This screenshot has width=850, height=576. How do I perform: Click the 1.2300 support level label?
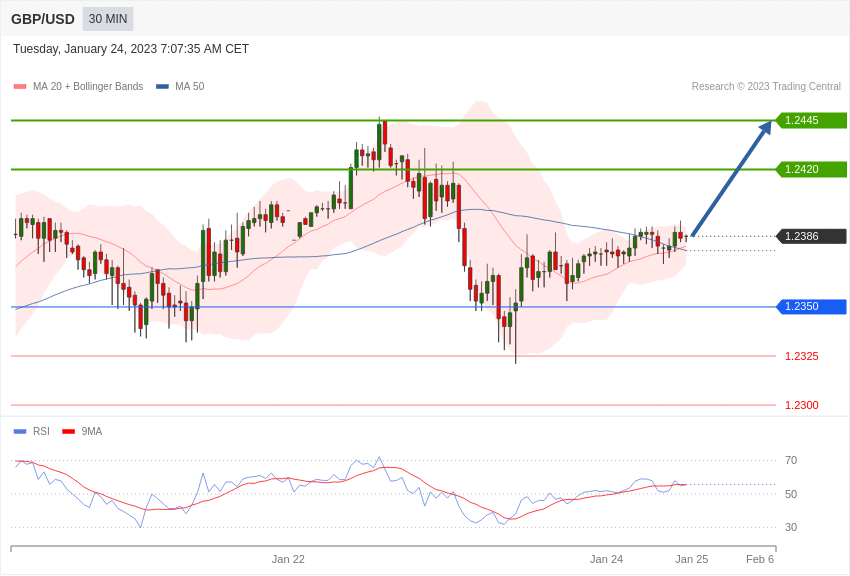tap(802, 405)
